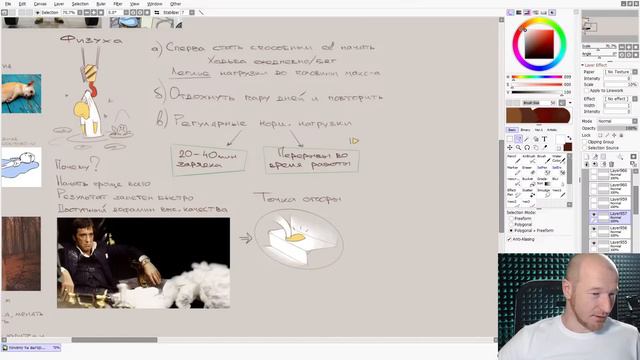Adjust the Hue slider
Image resolution: width=640 pixels, height=360 pixels.
(537, 77)
